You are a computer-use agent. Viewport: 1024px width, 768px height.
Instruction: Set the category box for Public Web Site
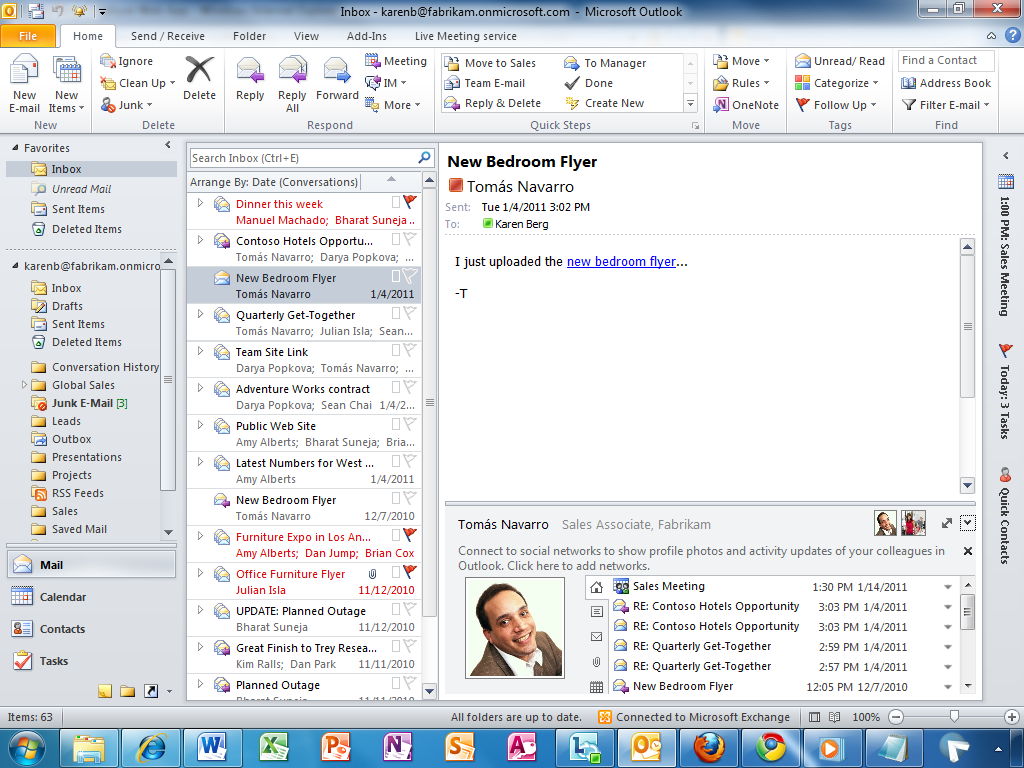(396, 424)
